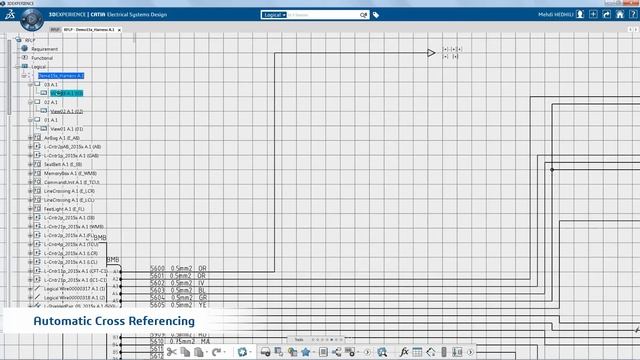Image resolution: width=640 pixels, height=360 pixels.
Task: Click wire label 5603 0.5mm2 BL
Action: [178, 290]
